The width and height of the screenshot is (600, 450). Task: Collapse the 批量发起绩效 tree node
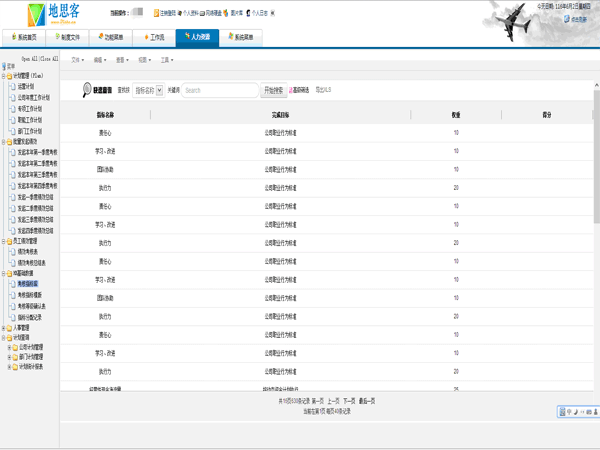click(3, 142)
